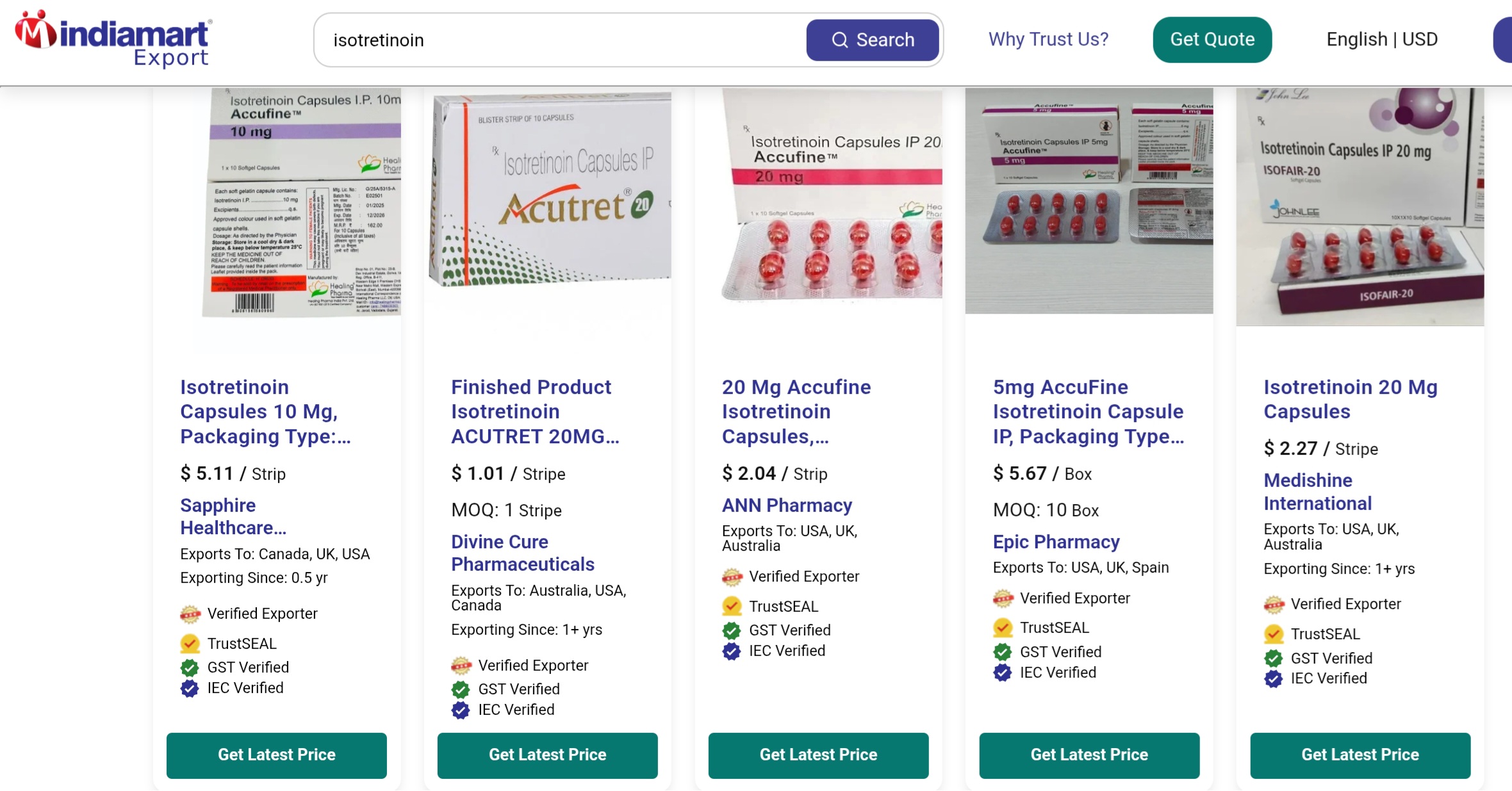
Task: Open Epic Pharmacy supplier link
Action: pyautogui.click(x=1056, y=542)
